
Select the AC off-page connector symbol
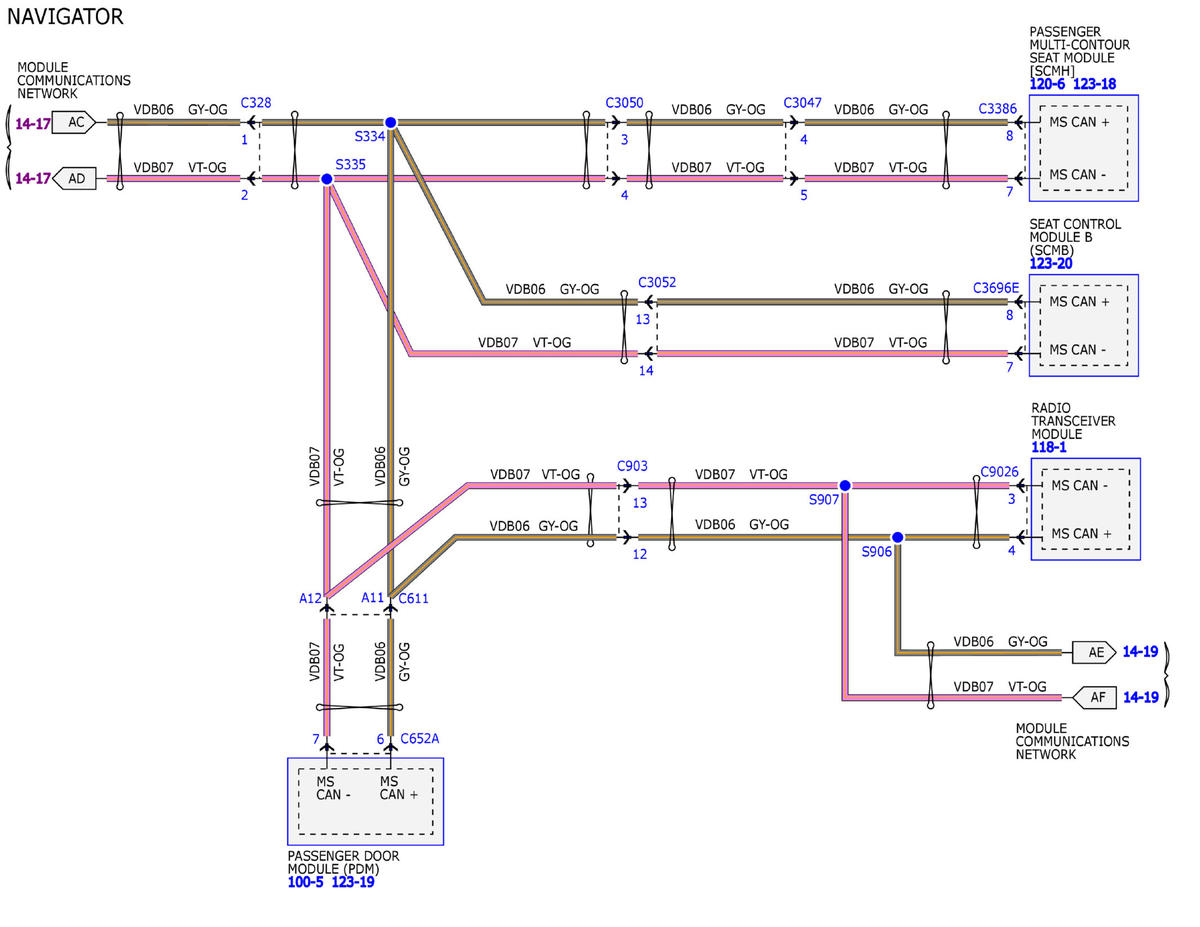tap(75, 123)
